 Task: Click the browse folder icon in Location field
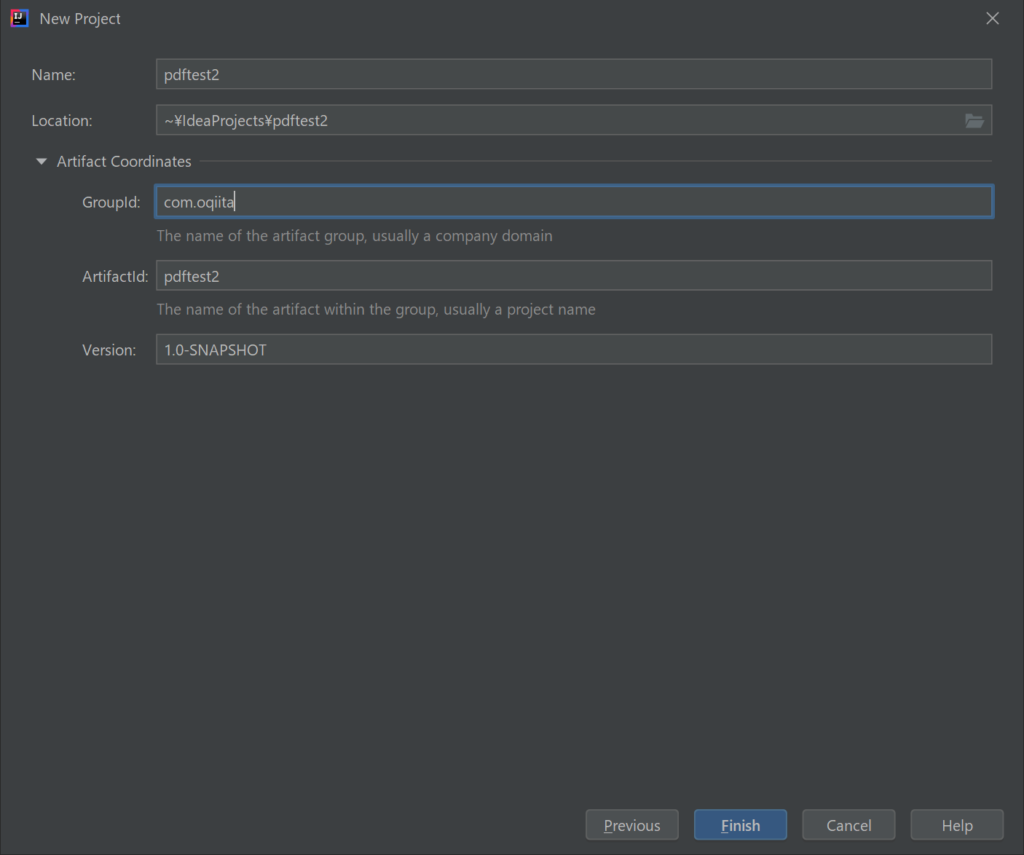pos(974,121)
